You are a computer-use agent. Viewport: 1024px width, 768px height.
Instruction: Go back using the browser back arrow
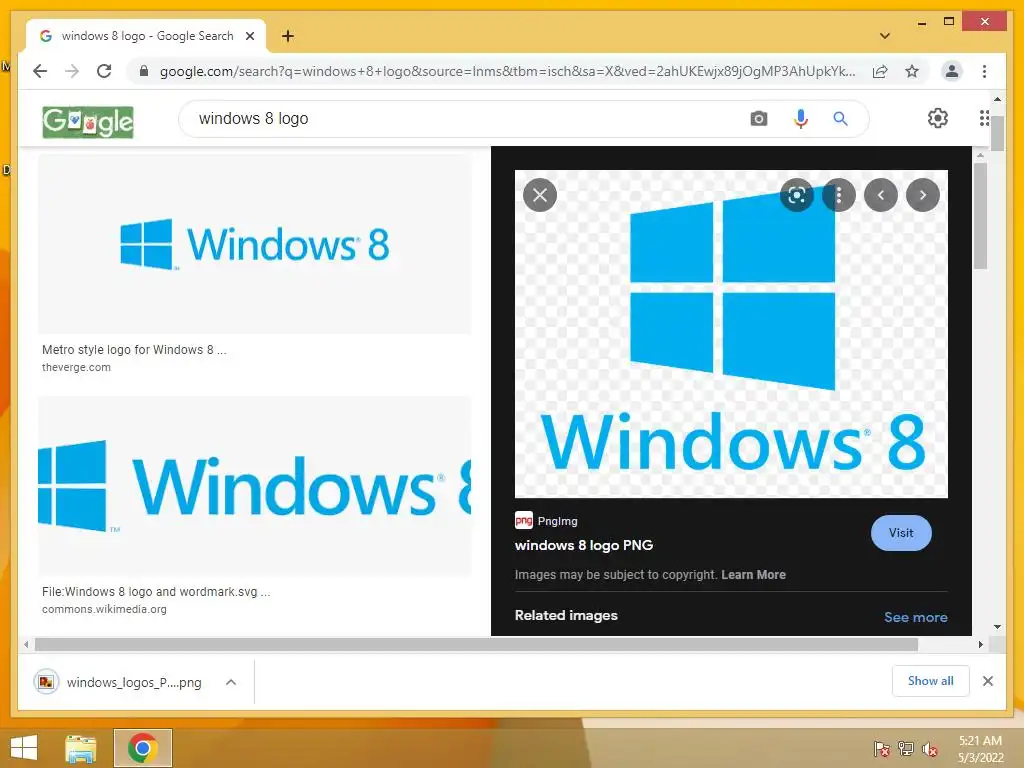[40, 71]
